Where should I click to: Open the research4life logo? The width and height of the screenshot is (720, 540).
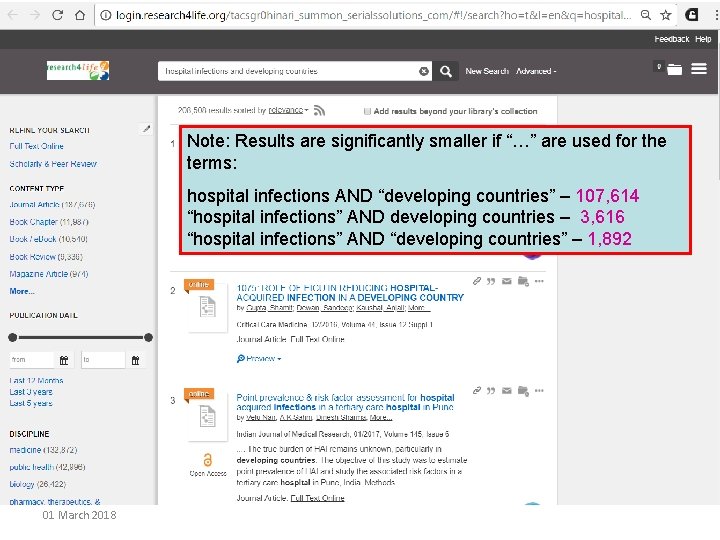pyautogui.click(x=78, y=71)
